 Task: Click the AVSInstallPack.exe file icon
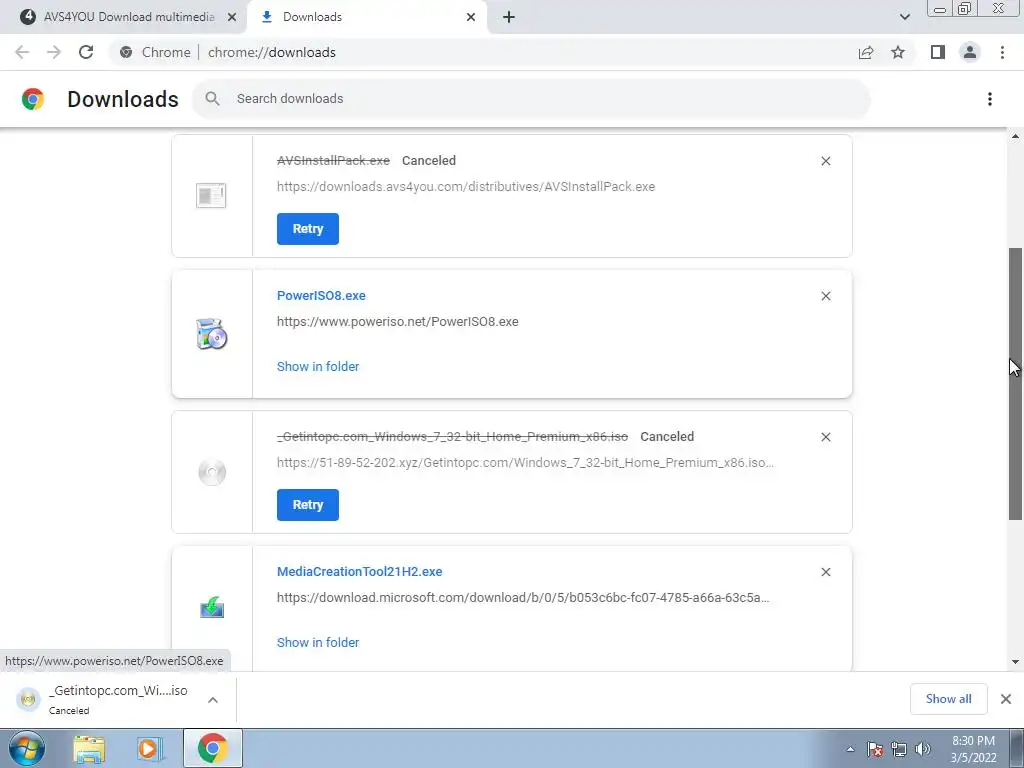point(211,195)
